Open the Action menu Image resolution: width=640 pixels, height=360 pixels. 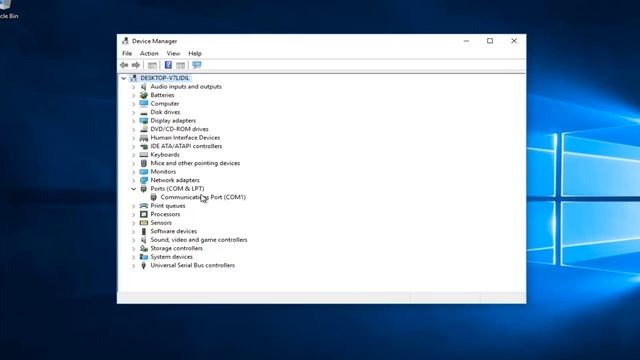(149, 53)
